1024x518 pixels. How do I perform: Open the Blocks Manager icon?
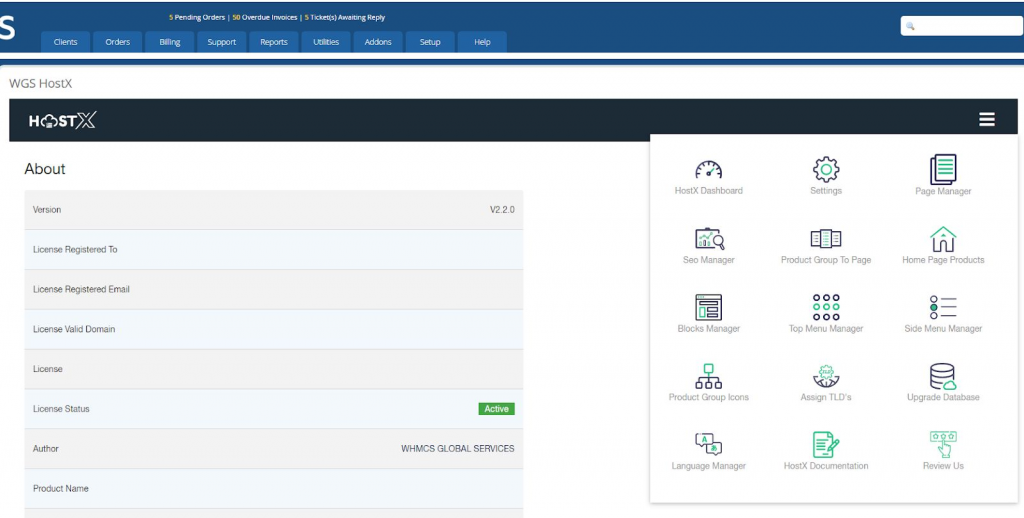pyautogui.click(x=708, y=308)
